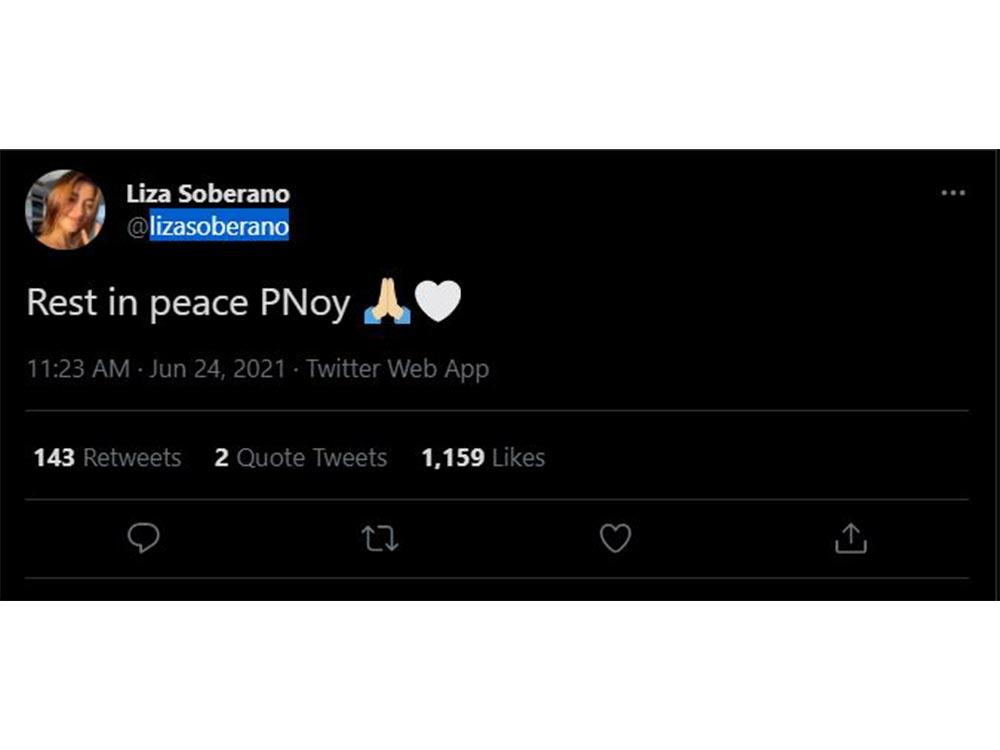Viewport: 1000px width, 750px height.
Task: Click the highlighted @lizasoberano handle
Action: click(x=219, y=227)
